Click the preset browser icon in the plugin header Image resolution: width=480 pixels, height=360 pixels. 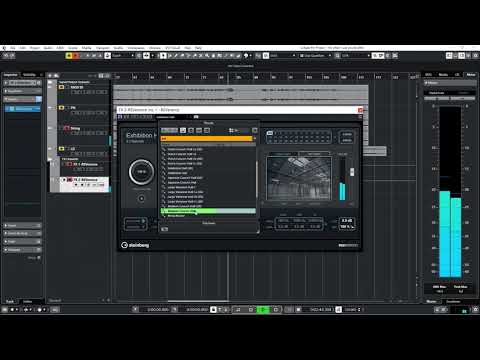[196, 117]
